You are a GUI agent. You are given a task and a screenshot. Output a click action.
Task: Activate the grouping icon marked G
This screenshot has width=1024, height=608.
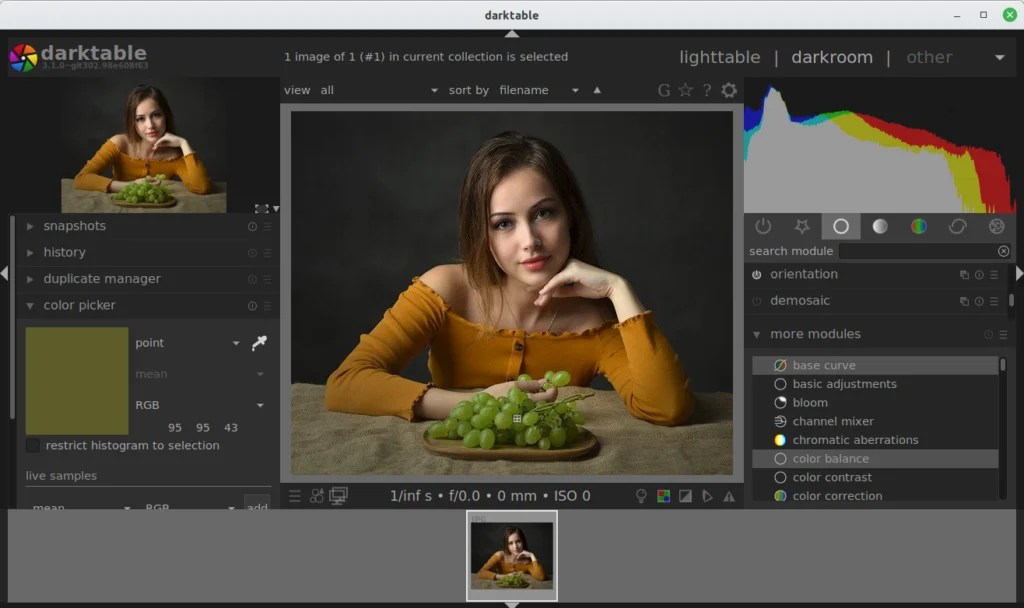[663, 90]
